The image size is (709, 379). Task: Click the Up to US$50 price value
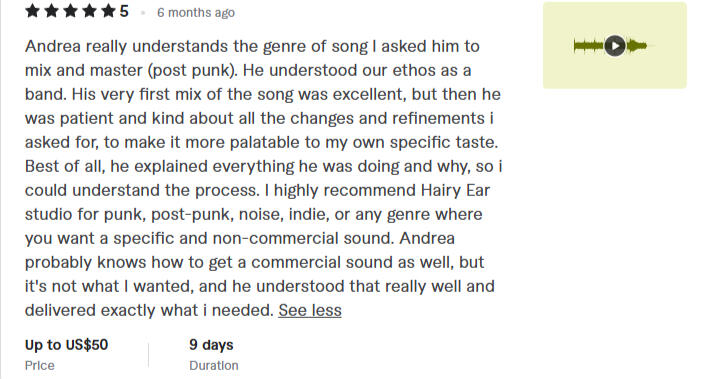coord(66,345)
